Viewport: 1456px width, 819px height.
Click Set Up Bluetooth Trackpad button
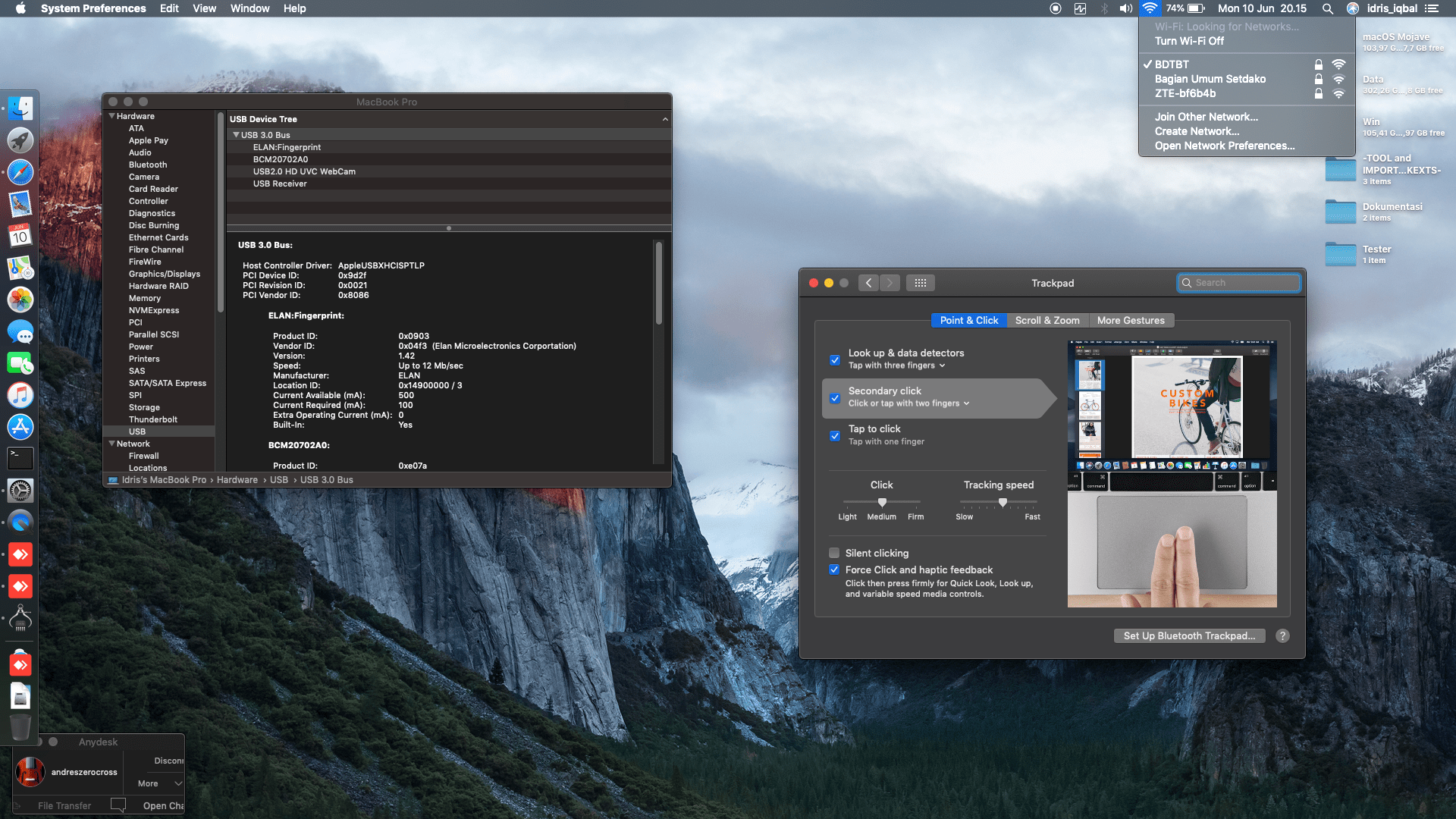1189,636
